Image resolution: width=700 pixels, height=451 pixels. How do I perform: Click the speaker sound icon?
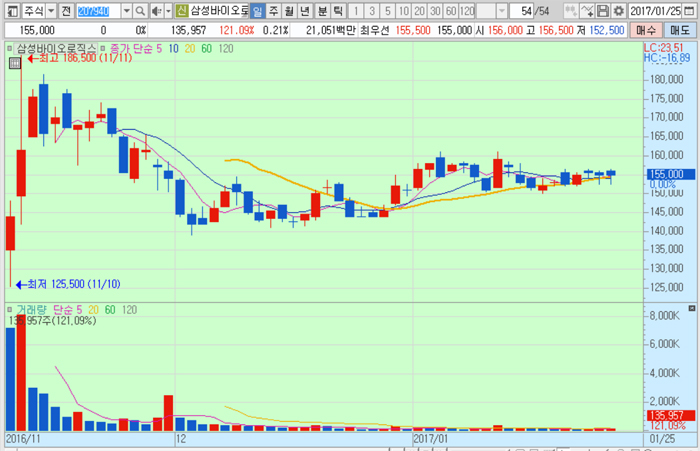tap(156, 11)
